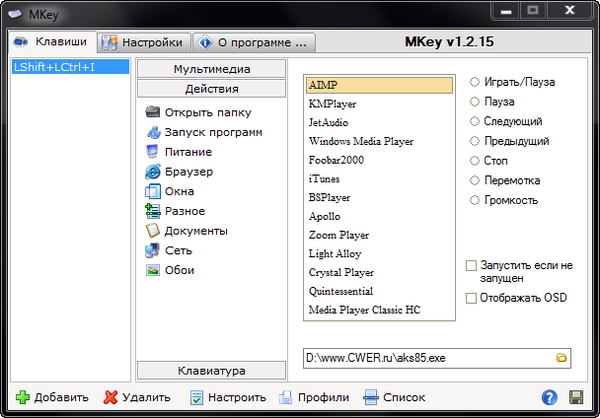Screen dimensions: 600x418
Task: Click the save floppy disk icon
Action: click(x=576, y=397)
